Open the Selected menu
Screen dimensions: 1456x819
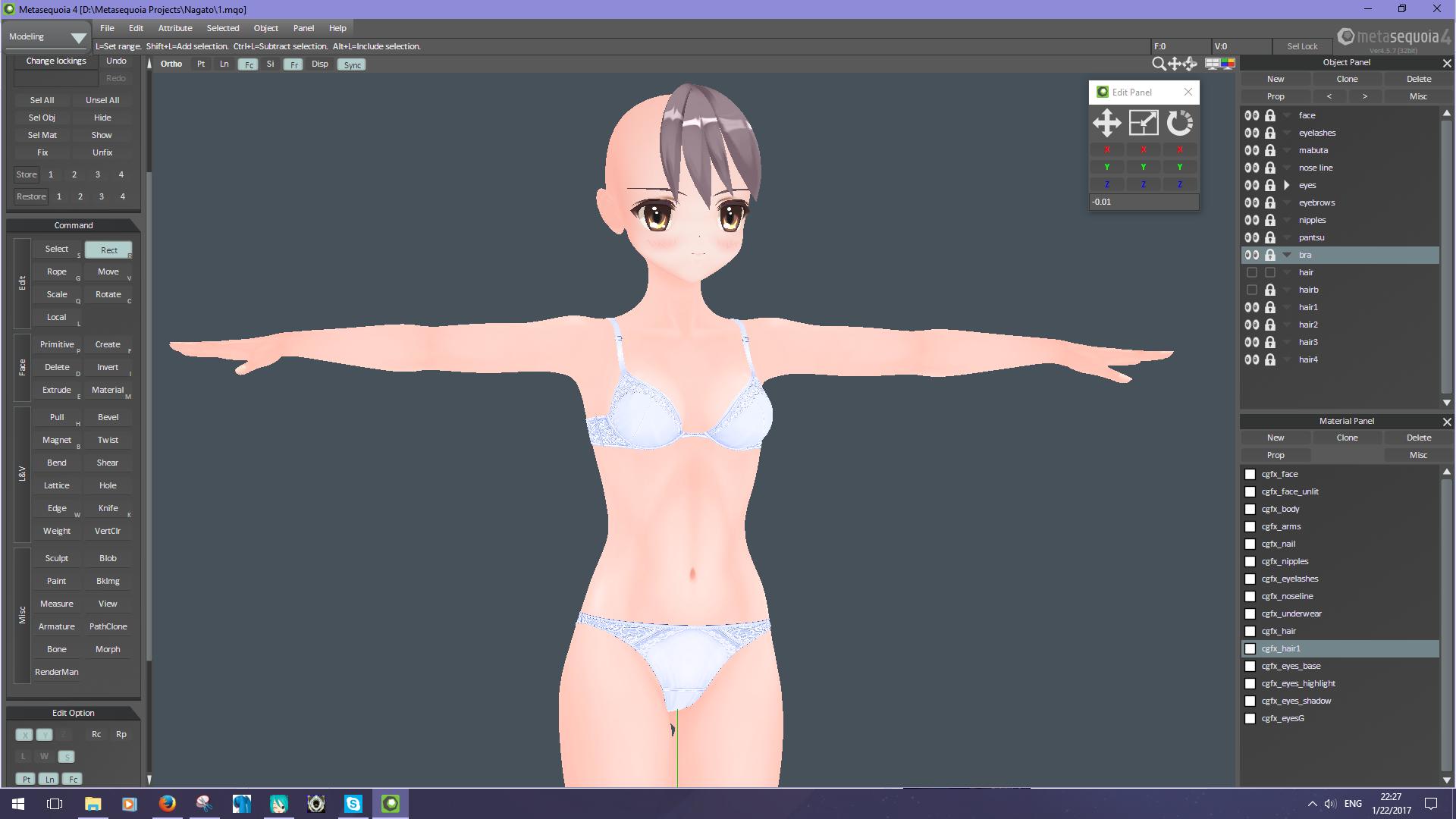(223, 28)
